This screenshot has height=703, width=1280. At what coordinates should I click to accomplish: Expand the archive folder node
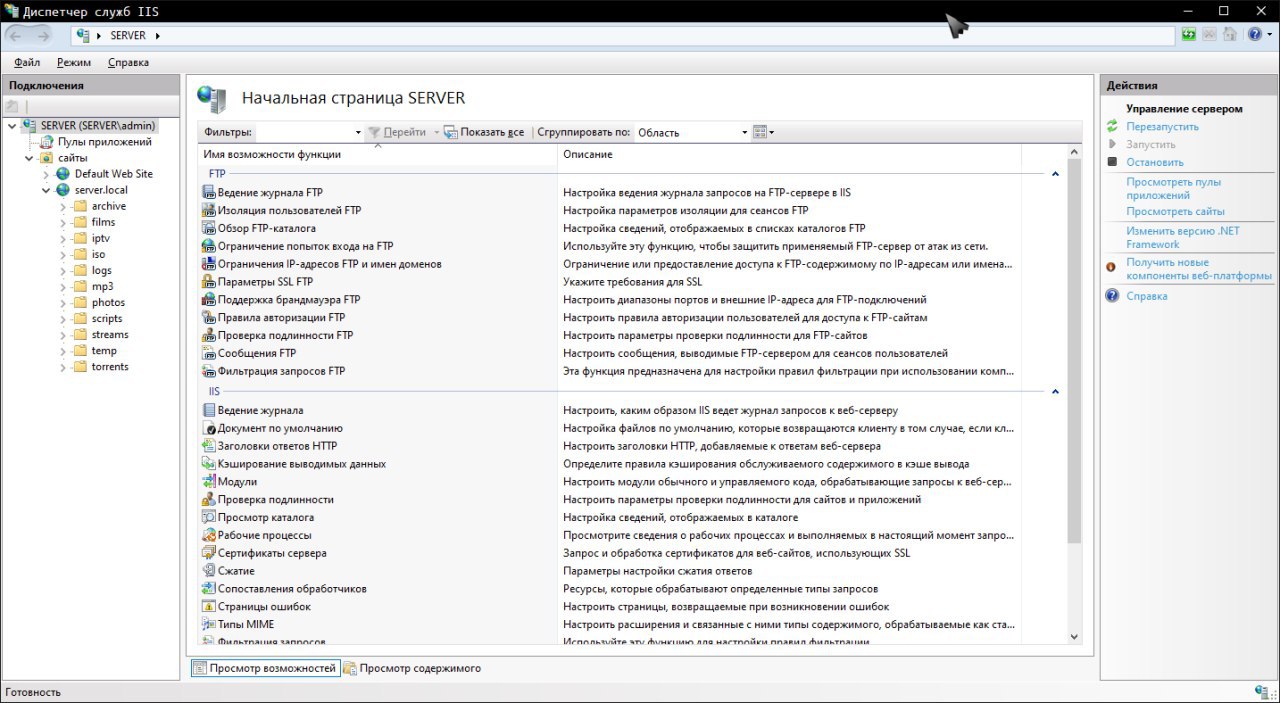(62, 206)
